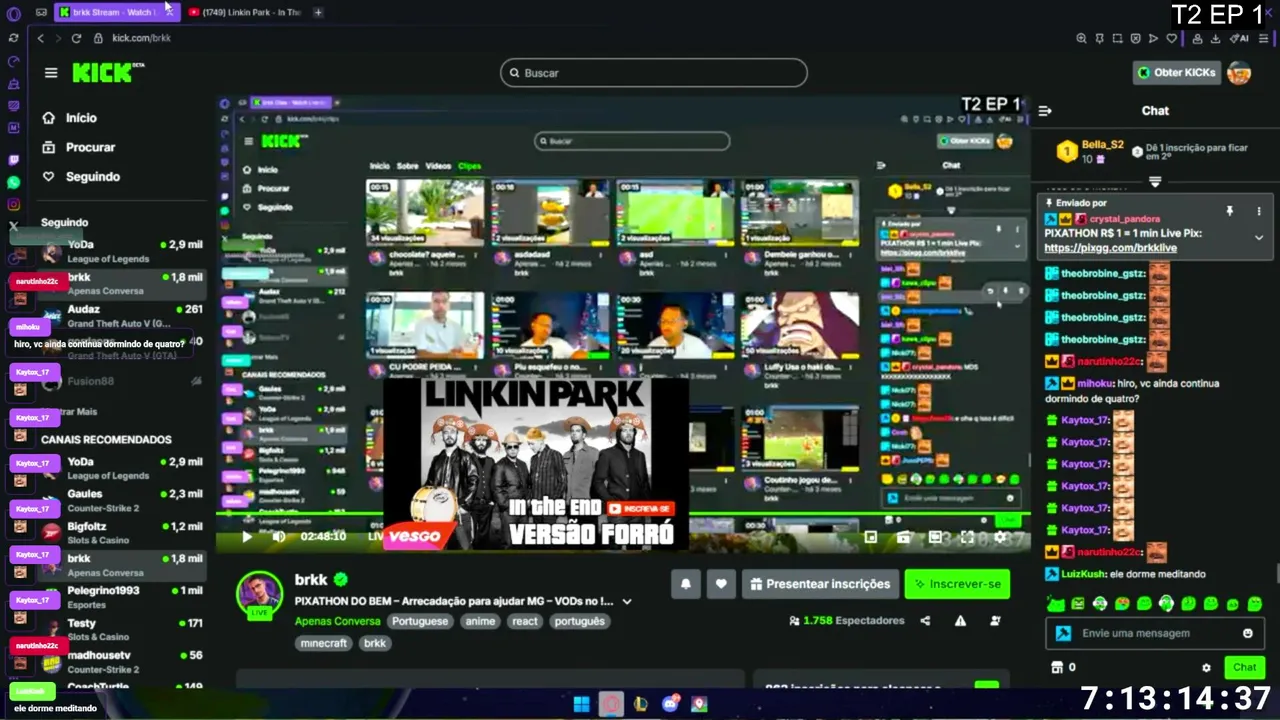Open the Procurar sidebar item
Screen dimensions: 1280x720
(78, 147)
